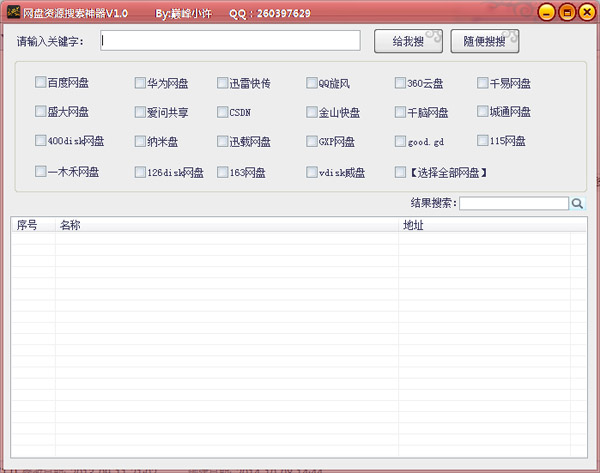600x473 pixels.
Task: Select the 金山快盘 checkbox
Action: 311,112
